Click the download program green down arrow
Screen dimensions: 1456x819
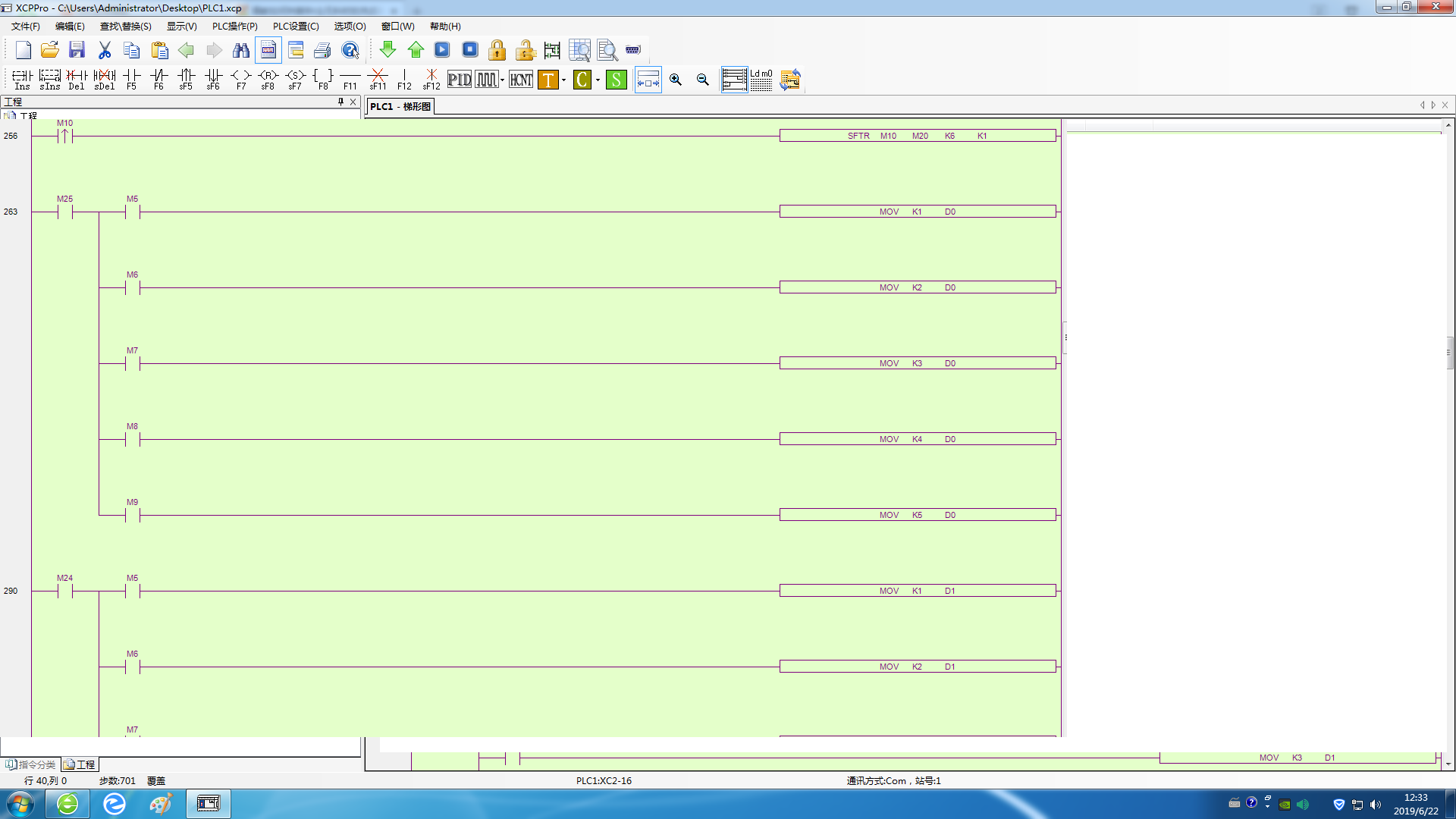388,50
